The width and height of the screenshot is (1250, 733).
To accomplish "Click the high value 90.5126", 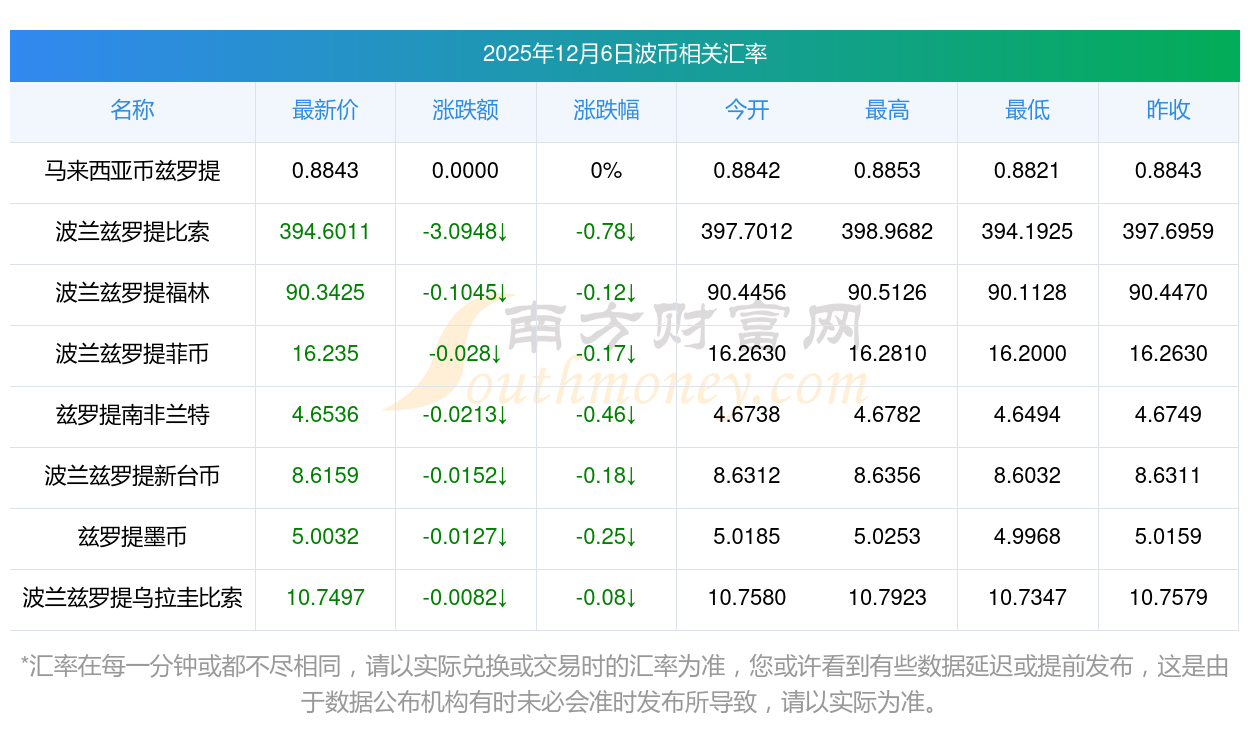I will point(887,293).
